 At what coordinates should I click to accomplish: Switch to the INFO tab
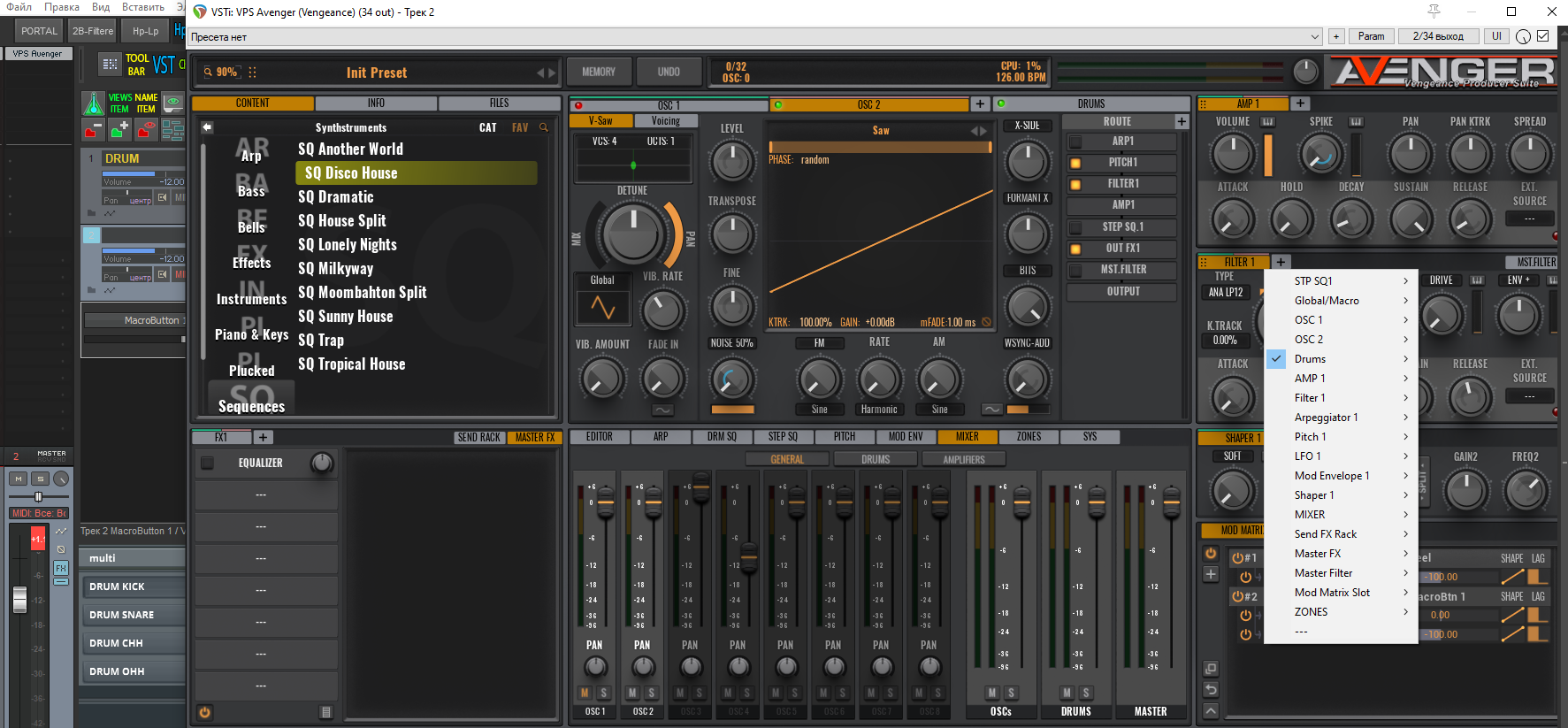tap(376, 103)
